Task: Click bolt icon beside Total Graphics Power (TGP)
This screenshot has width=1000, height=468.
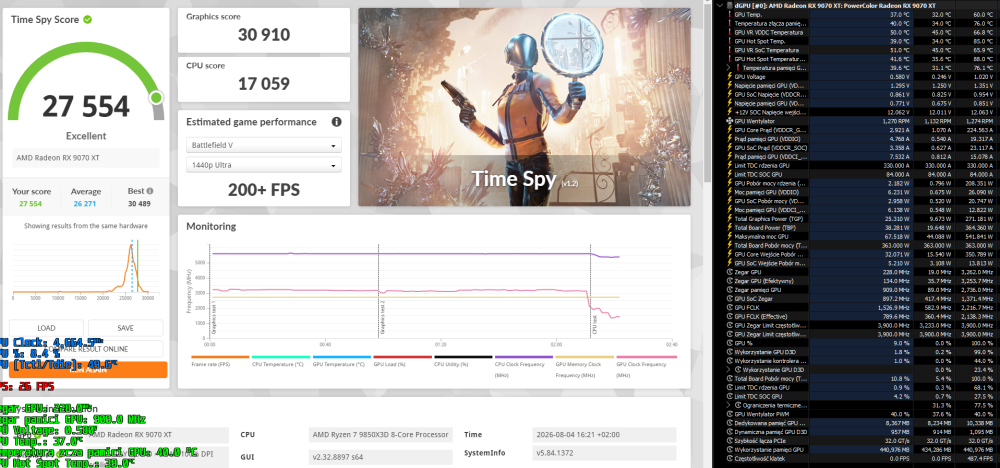Action: (731, 218)
